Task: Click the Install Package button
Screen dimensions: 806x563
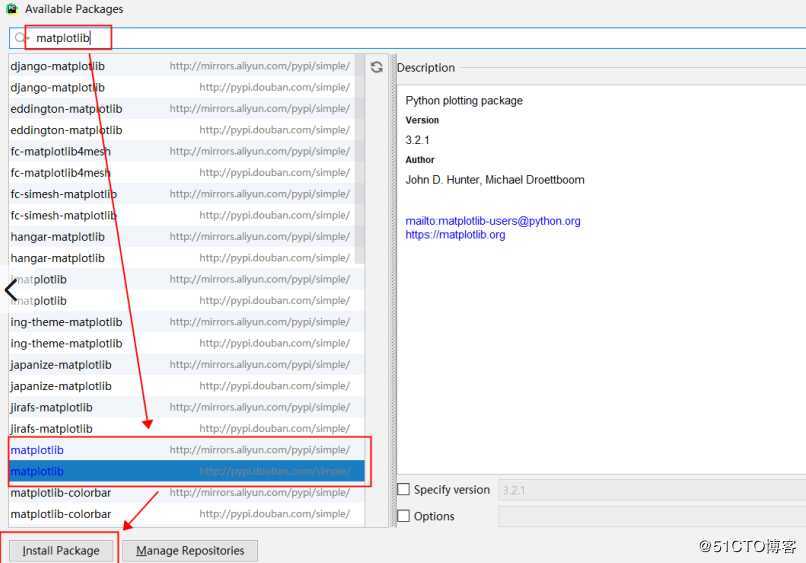Action: pyautogui.click(x=61, y=551)
